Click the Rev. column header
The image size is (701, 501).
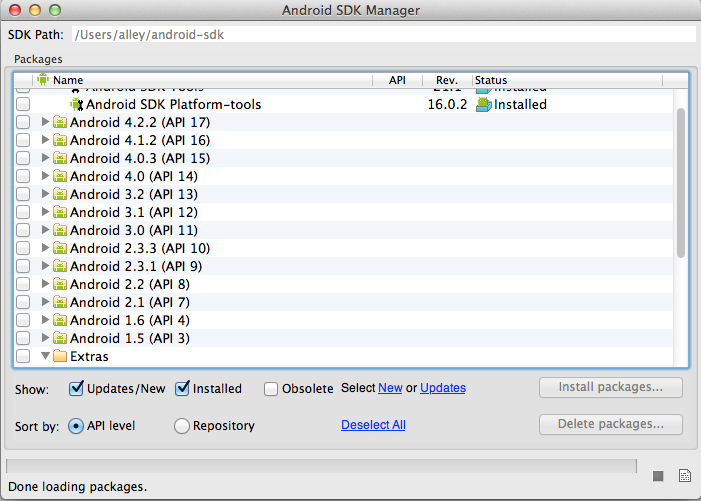[447, 80]
